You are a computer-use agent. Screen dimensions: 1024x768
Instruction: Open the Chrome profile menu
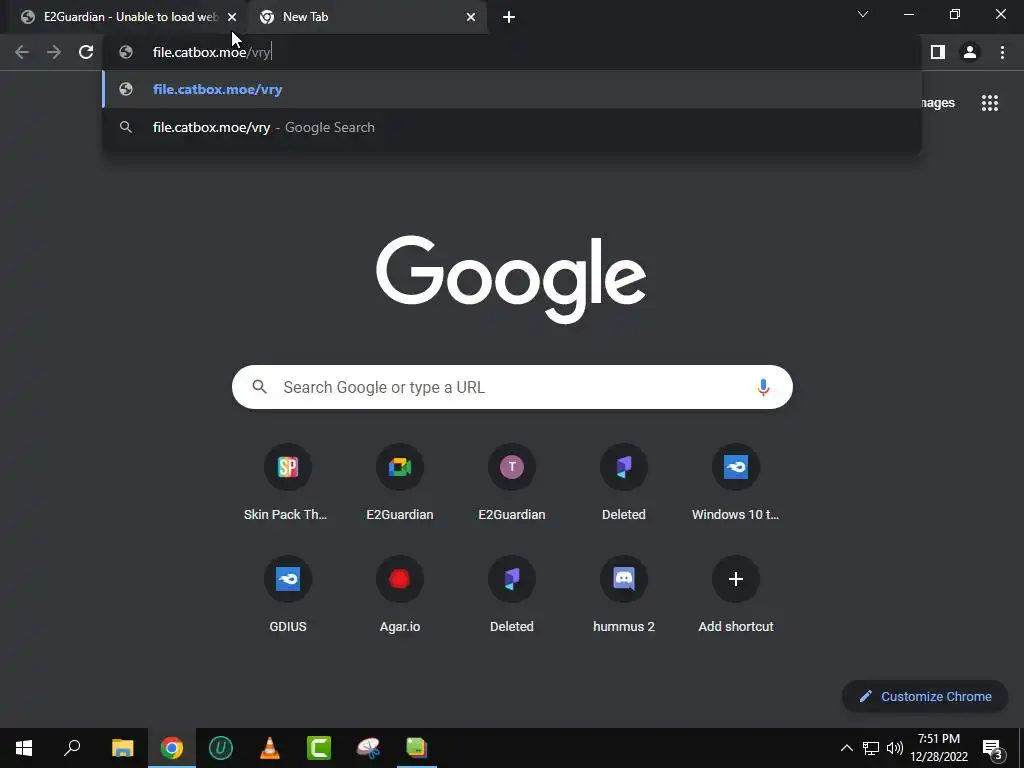tap(970, 52)
